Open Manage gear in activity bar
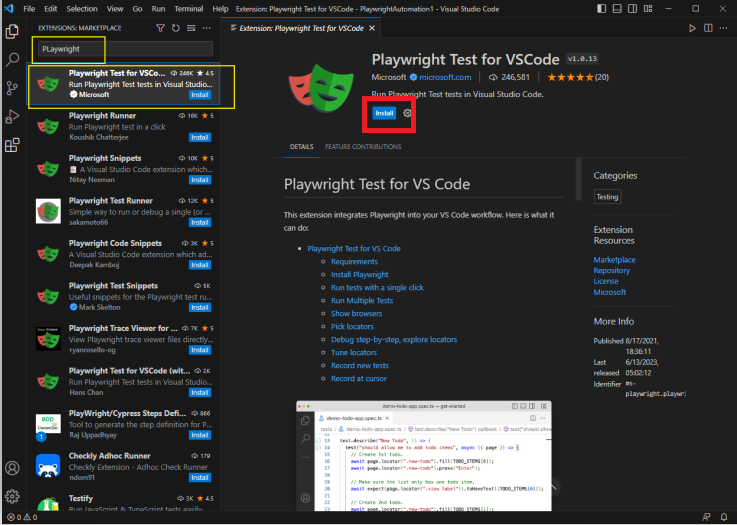737x525 pixels. [12, 496]
